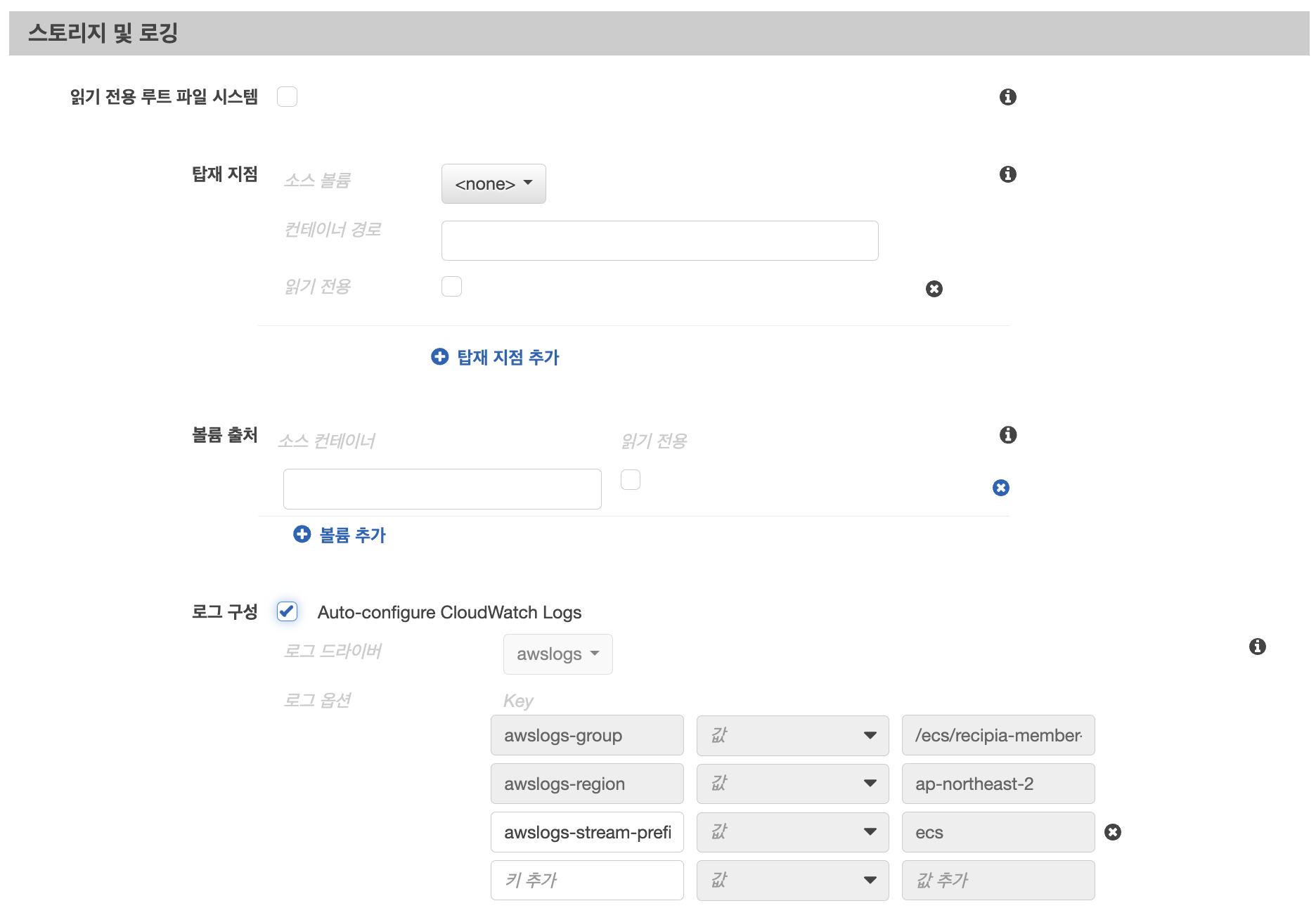Screen dimensions: 1316x915
Task: Remove the mount point row with the x icon
Action: [934, 289]
